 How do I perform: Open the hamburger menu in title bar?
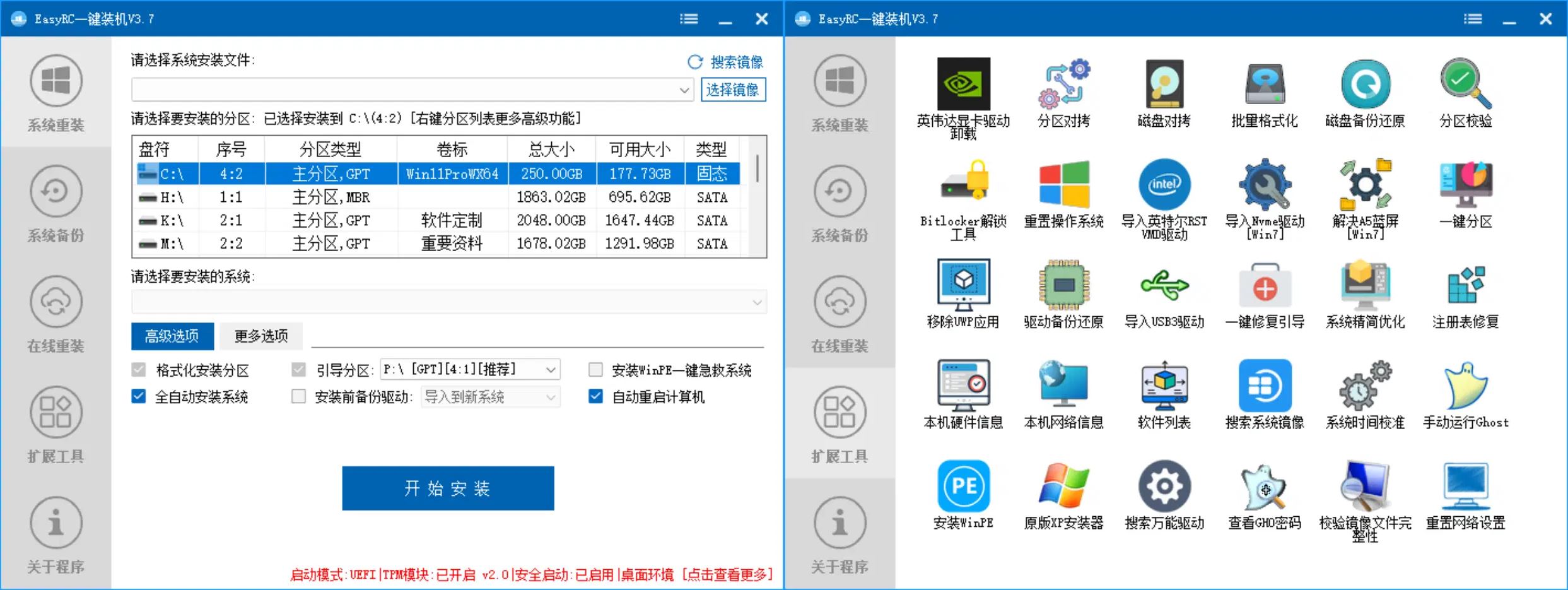[x=689, y=18]
